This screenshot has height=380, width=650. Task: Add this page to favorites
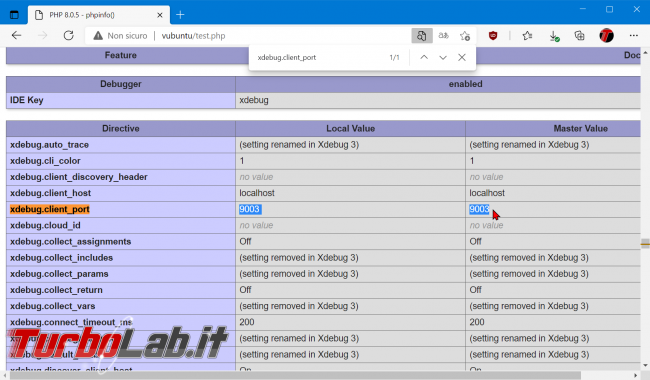[465, 36]
